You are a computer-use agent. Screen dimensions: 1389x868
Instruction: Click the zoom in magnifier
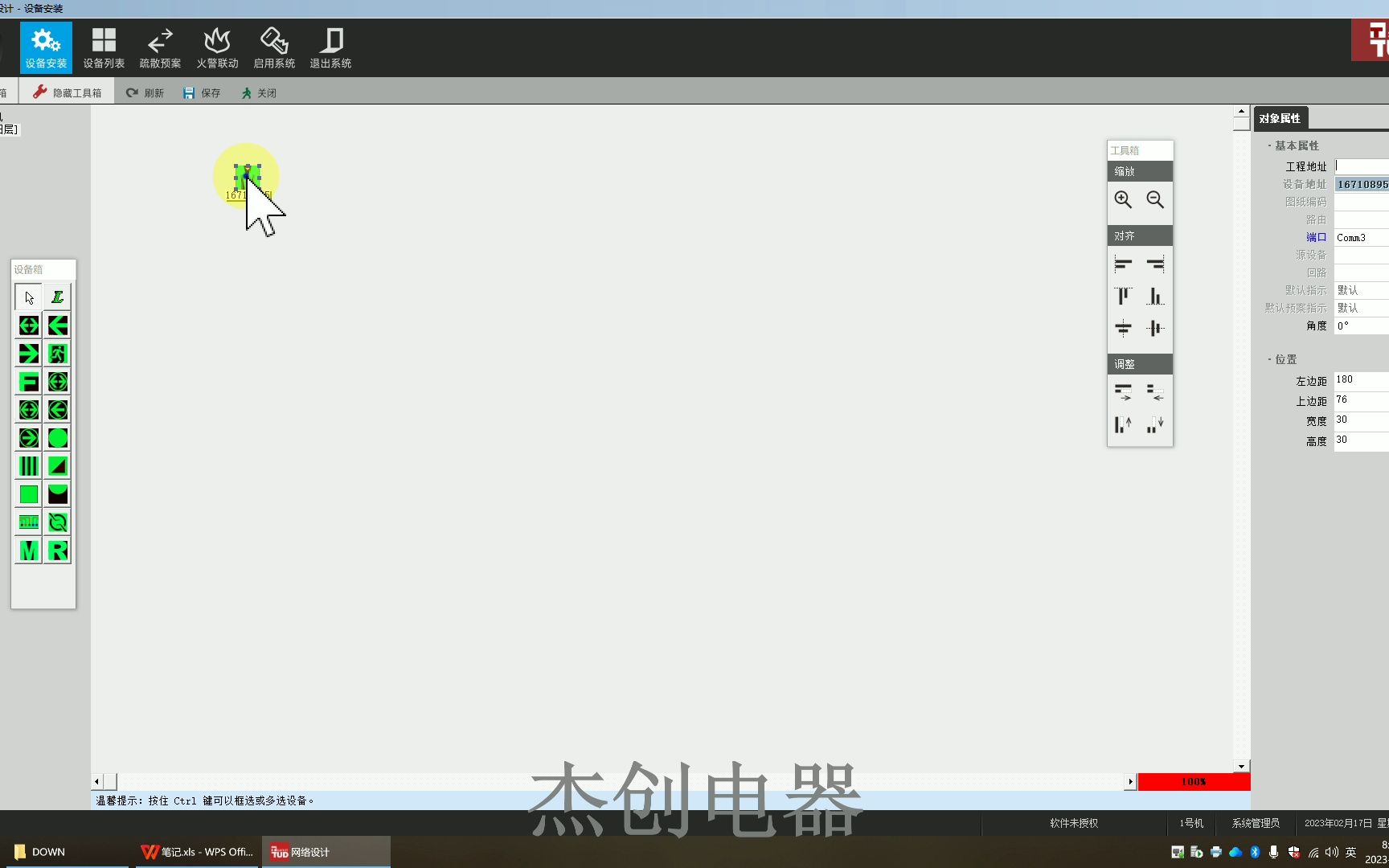[1123, 199]
